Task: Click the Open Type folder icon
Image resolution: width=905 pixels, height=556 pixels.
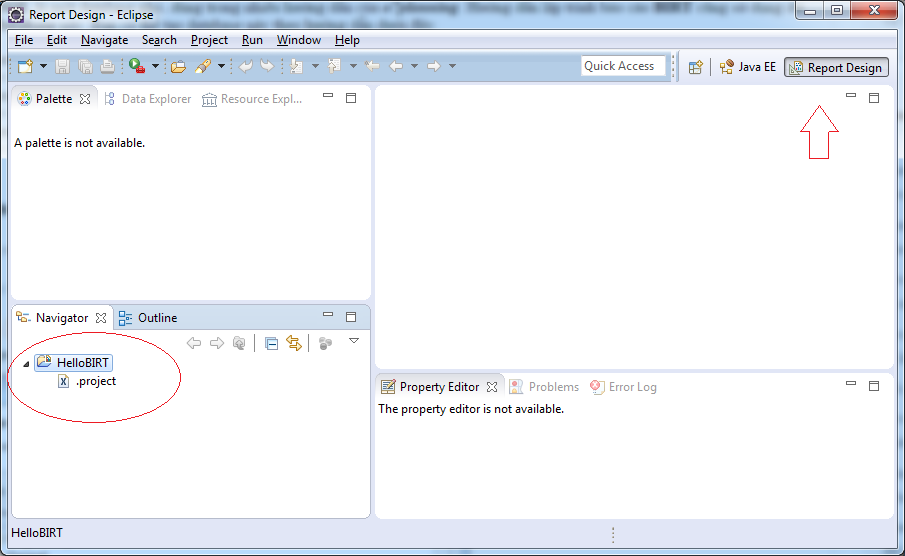Action: coord(178,66)
